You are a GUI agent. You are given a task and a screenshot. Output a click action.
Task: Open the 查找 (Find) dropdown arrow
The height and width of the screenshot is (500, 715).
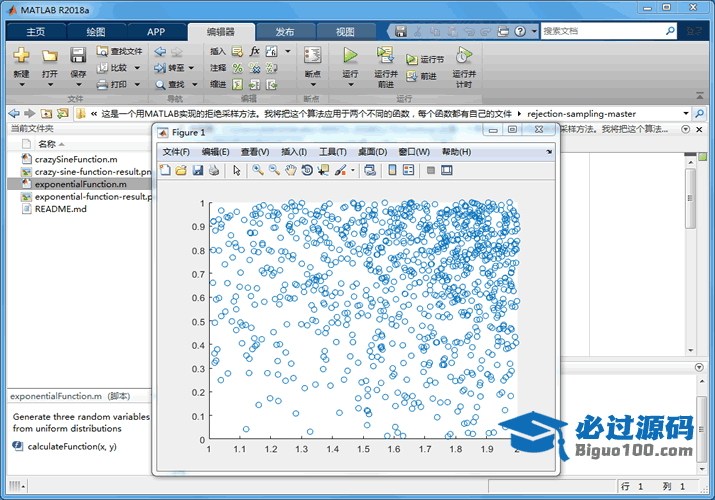pos(195,84)
